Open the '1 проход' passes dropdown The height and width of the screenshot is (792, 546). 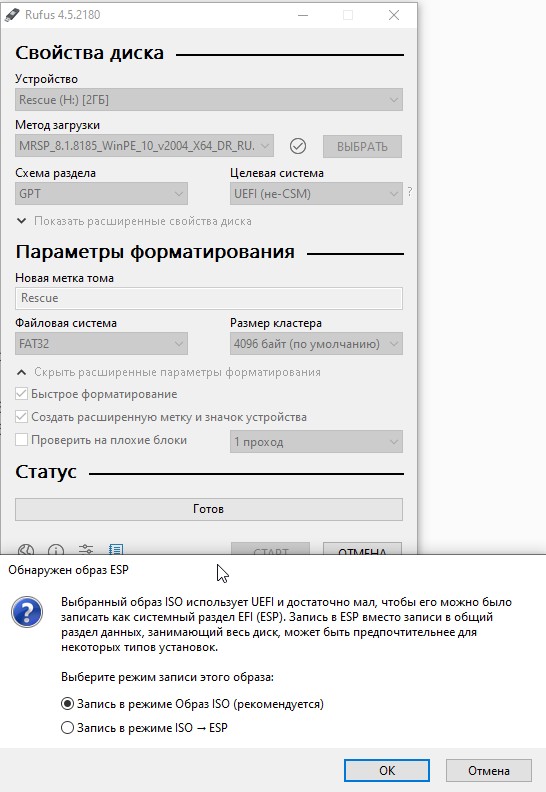[316, 442]
